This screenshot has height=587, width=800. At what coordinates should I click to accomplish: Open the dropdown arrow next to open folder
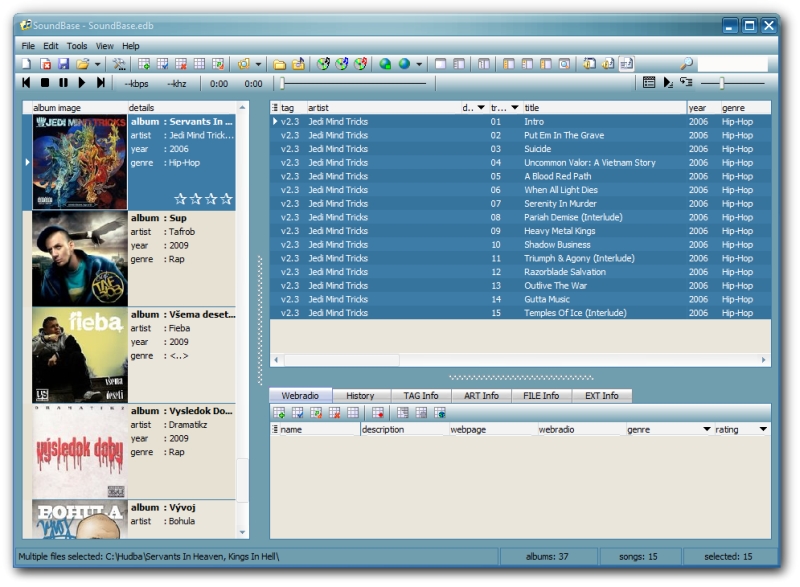coord(97,64)
